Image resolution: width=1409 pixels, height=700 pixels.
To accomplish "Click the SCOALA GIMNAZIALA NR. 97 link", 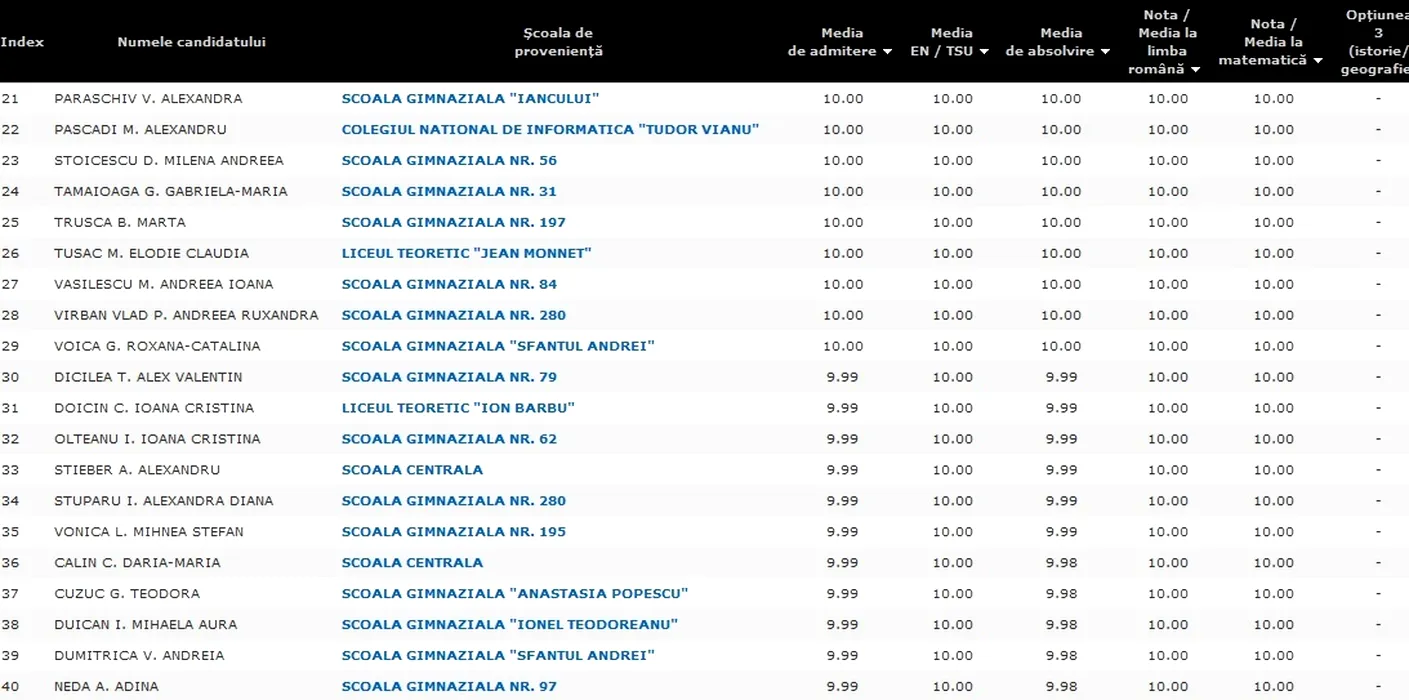I will [x=449, y=687].
